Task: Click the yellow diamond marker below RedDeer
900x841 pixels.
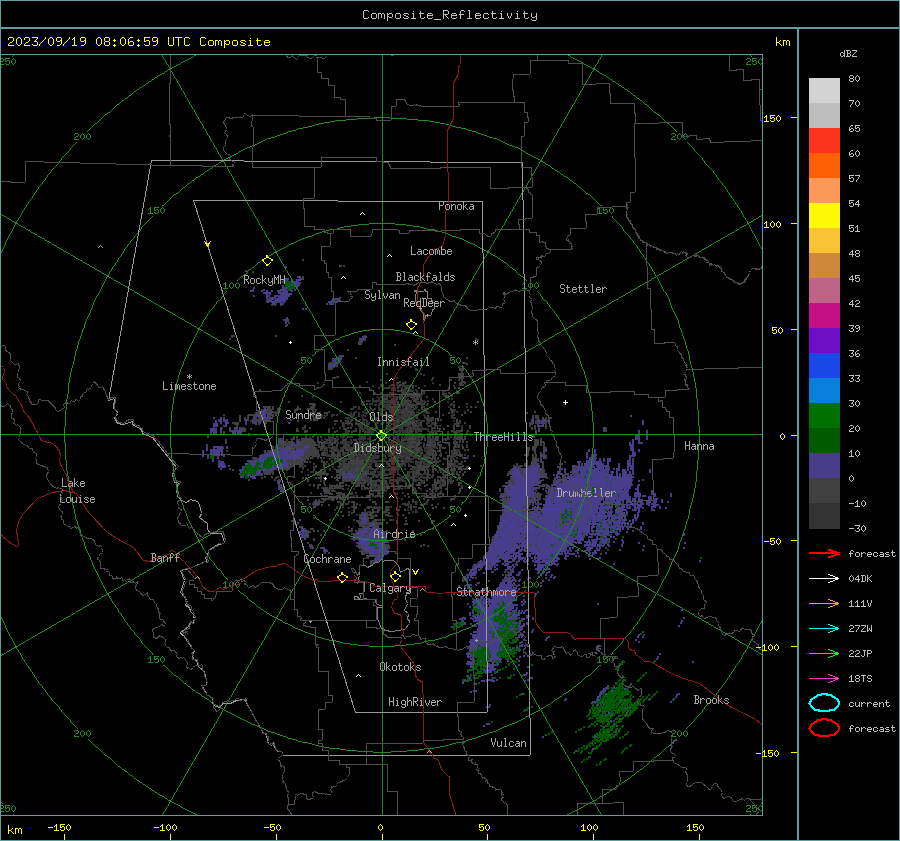Action: click(x=411, y=325)
